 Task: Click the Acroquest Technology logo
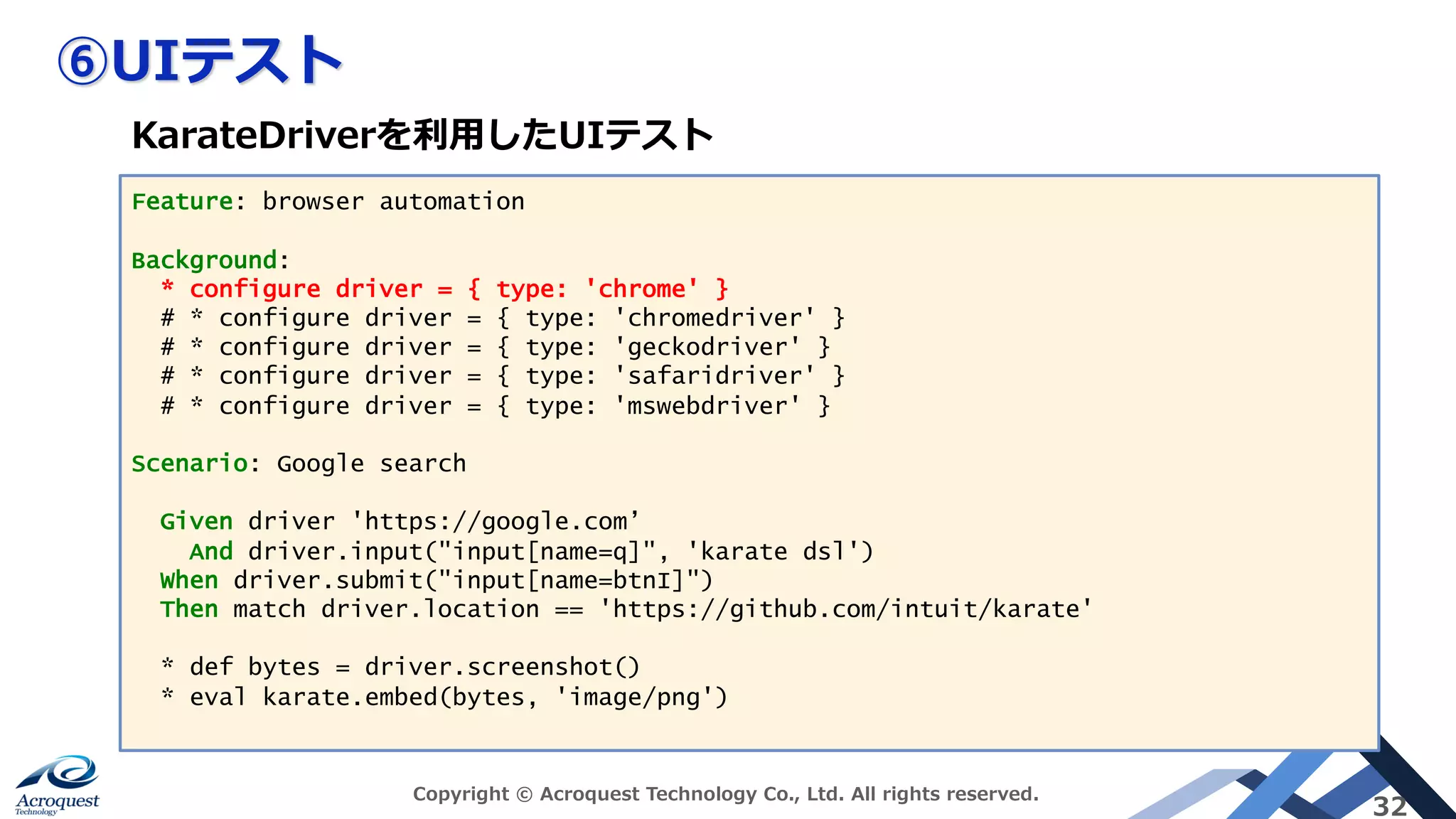(58, 785)
